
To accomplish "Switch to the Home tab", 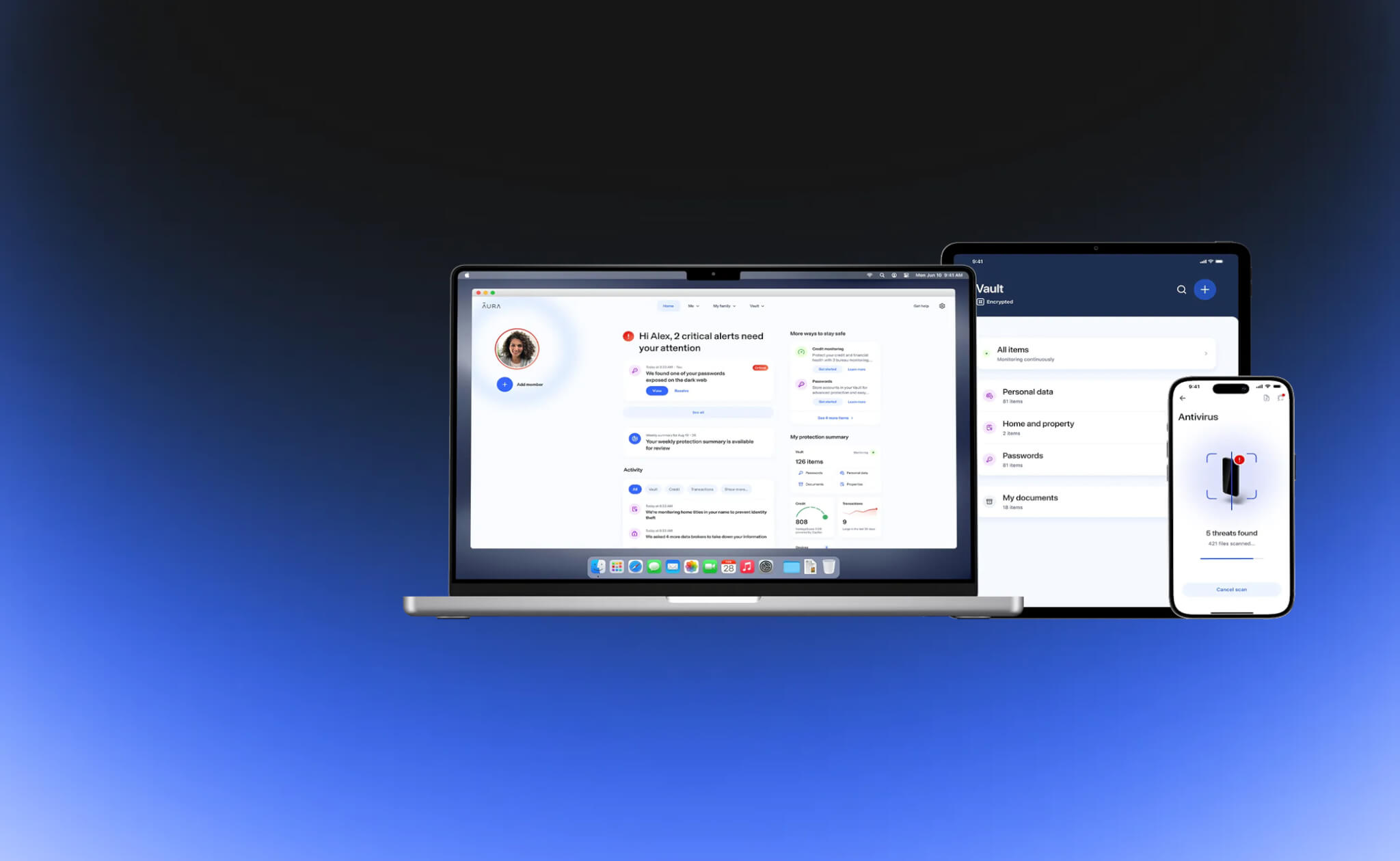I will [x=668, y=306].
